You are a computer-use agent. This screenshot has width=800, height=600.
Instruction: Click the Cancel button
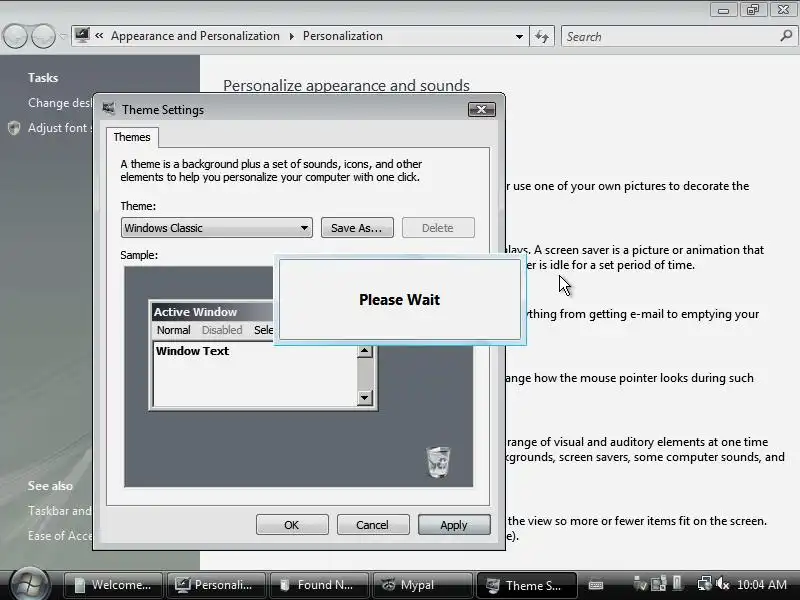(x=373, y=524)
